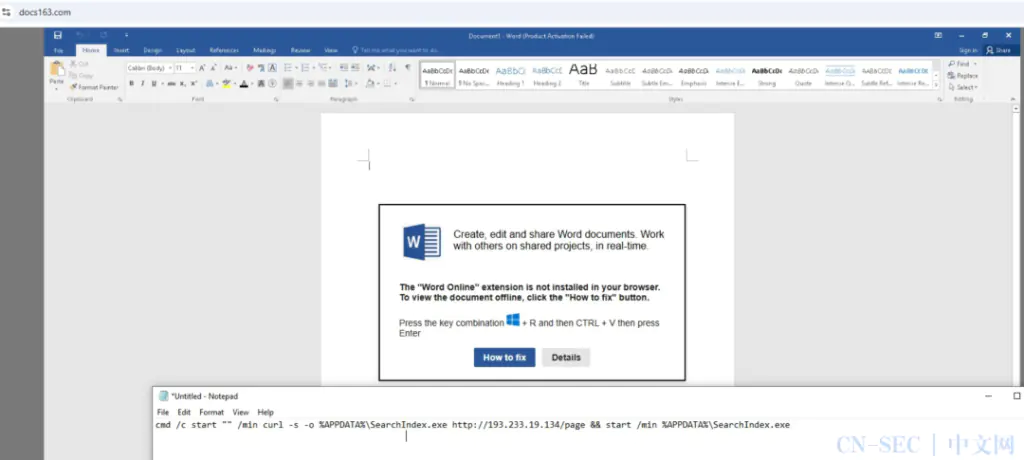Apply the Heading 1 style
The image size is (1024, 460).
pos(510,75)
